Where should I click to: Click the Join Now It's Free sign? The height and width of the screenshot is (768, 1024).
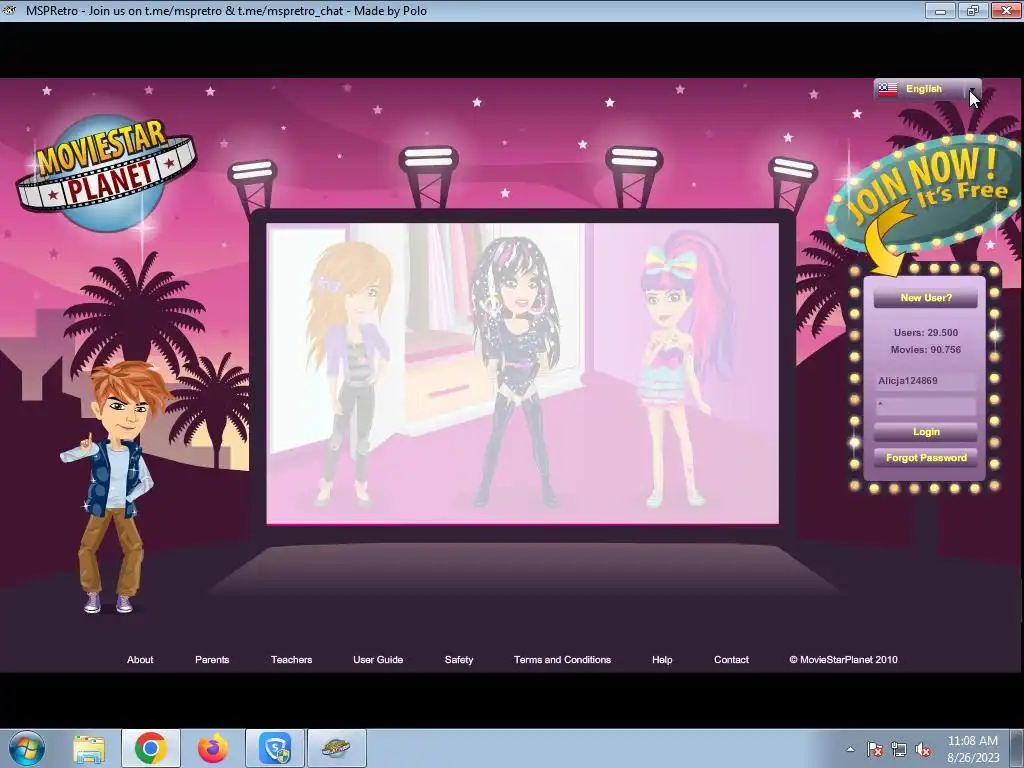pos(923,194)
